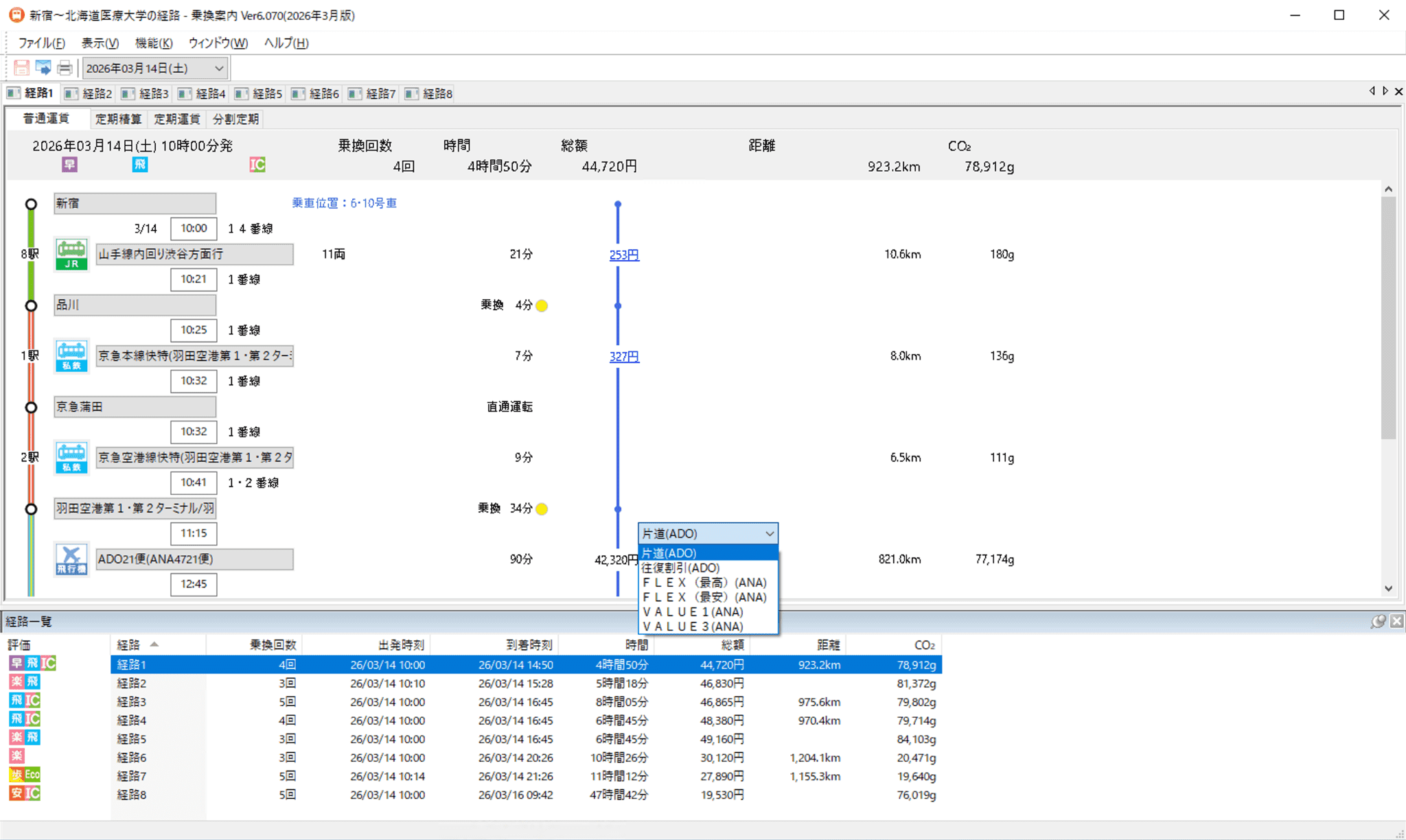Viewport: 1406px width, 840px height.
Task: Click the 253円 fare link
Action: click(624, 255)
